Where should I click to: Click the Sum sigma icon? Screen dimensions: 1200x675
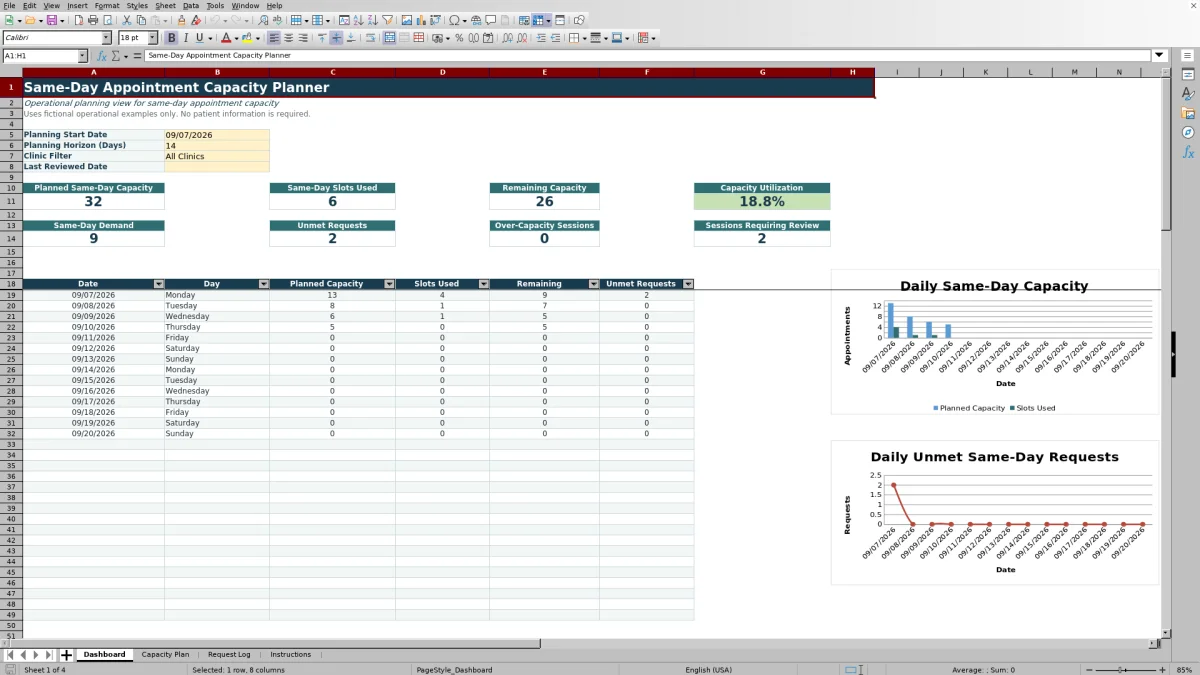pos(115,56)
